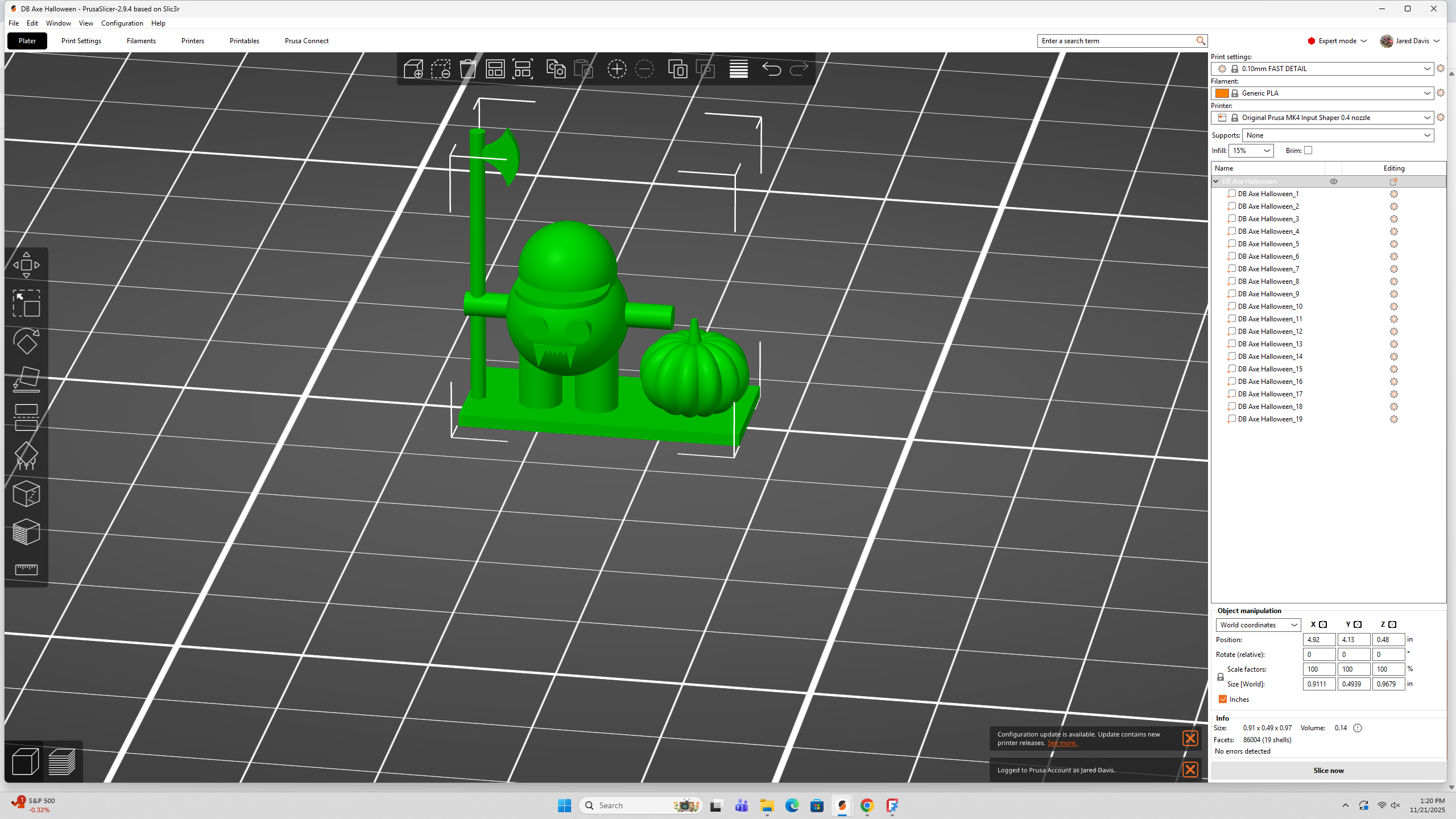Switch to layers preview view

pos(62,762)
